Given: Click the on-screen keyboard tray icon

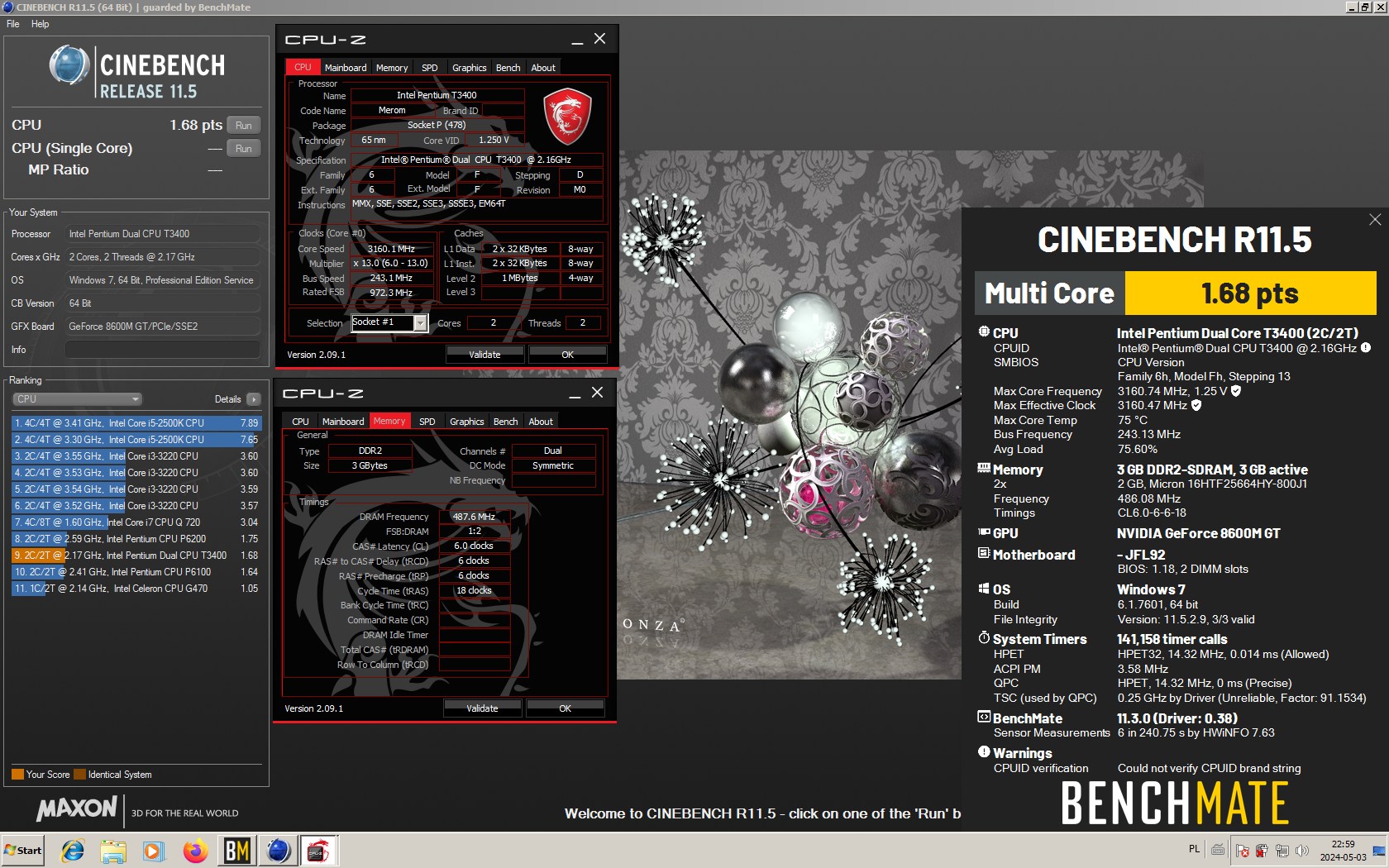Looking at the screenshot, I should point(1218,850).
